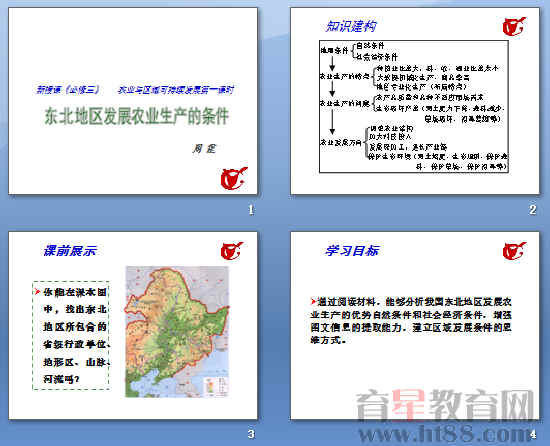Click the 学习目标 heading on slide 4
Viewport: 550px width, 446px height.
click(x=352, y=251)
